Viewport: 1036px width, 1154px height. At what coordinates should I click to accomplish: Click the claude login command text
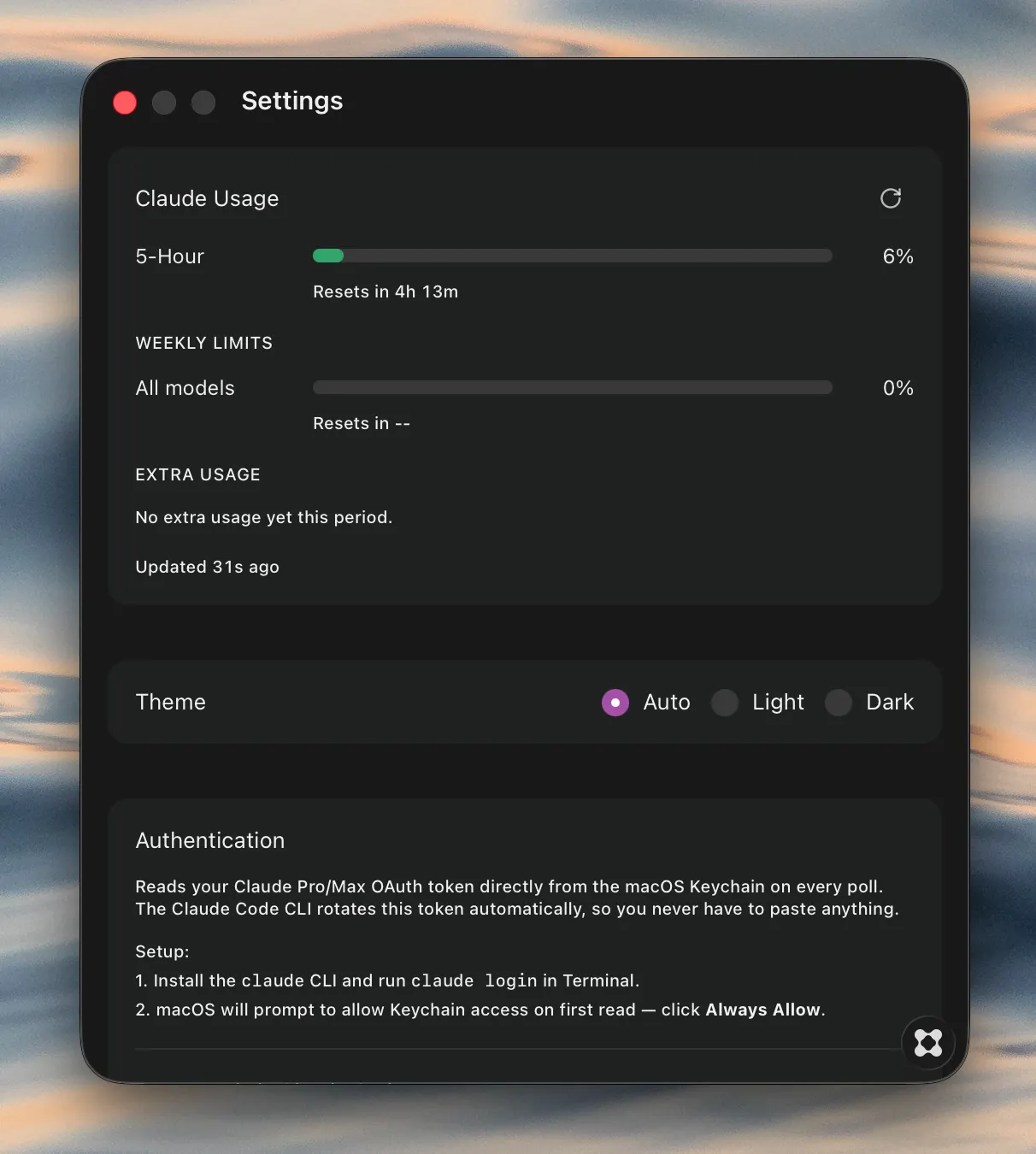(474, 980)
